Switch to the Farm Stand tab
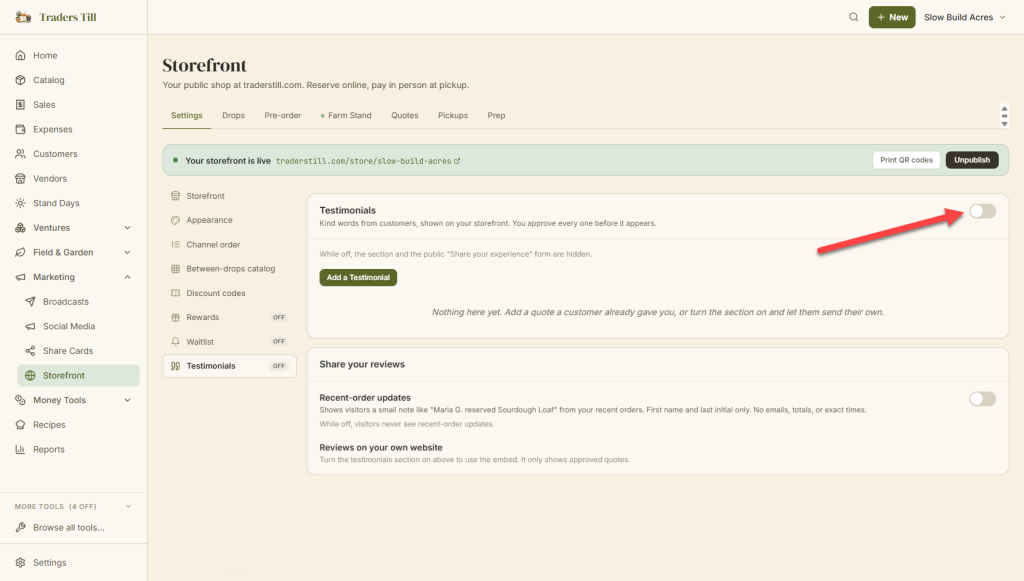This screenshot has height=581, width=1024. click(x=345, y=116)
